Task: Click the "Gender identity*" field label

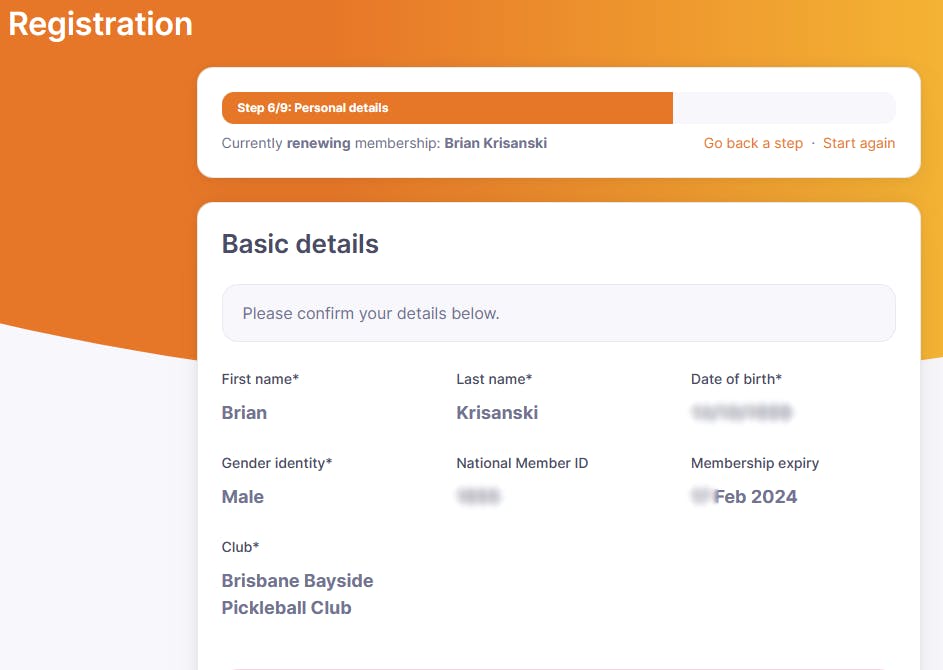Action: pyautogui.click(x=276, y=463)
